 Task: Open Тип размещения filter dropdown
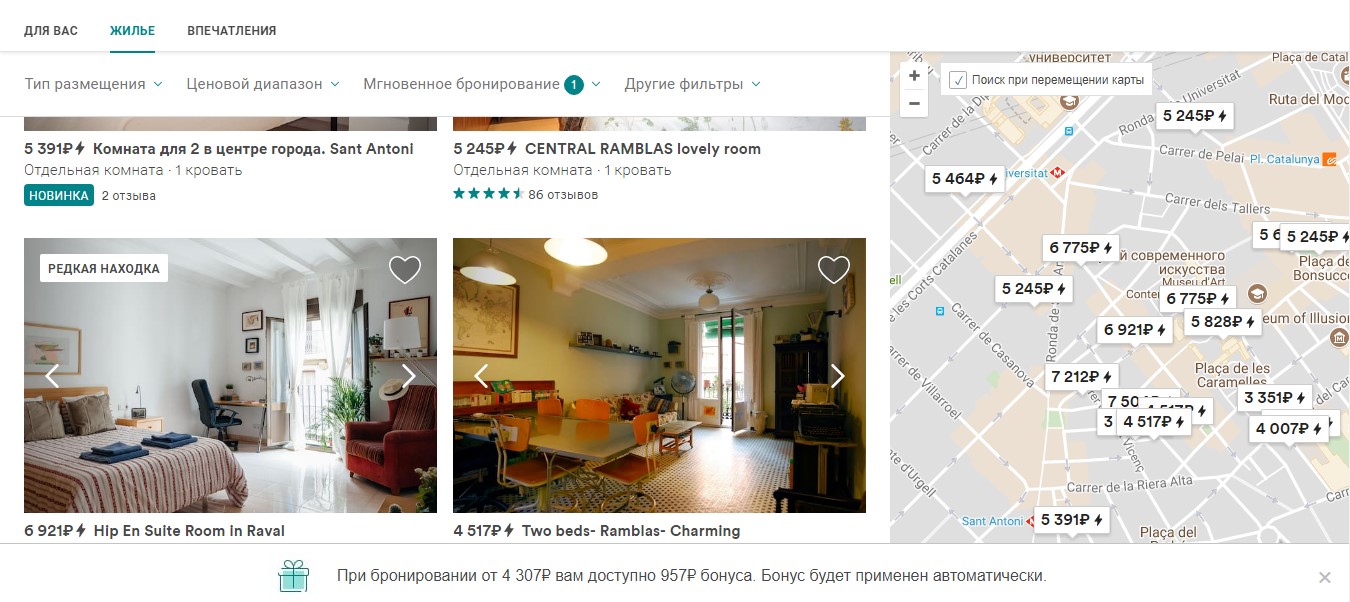pyautogui.click(x=94, y=84)
